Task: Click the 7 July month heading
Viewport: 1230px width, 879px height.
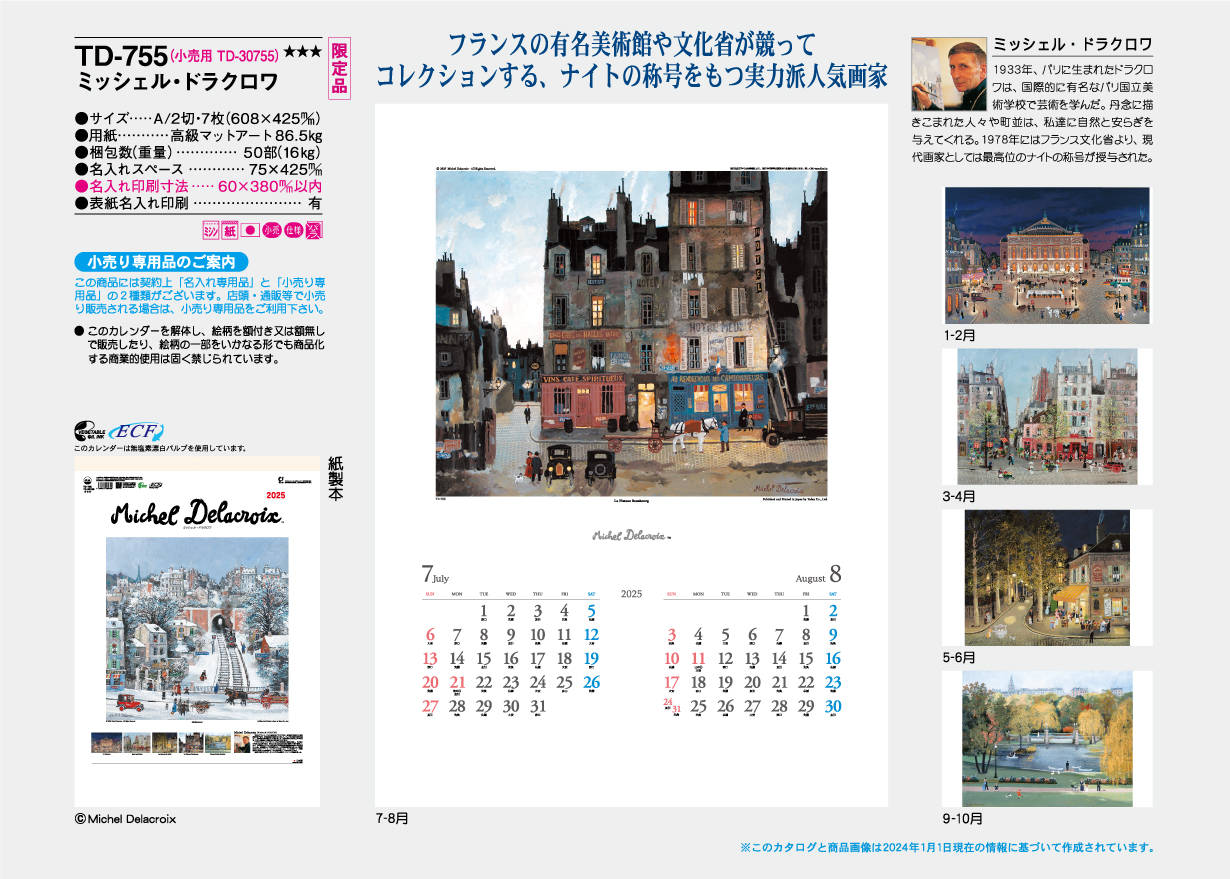Action: coord(435,575)
